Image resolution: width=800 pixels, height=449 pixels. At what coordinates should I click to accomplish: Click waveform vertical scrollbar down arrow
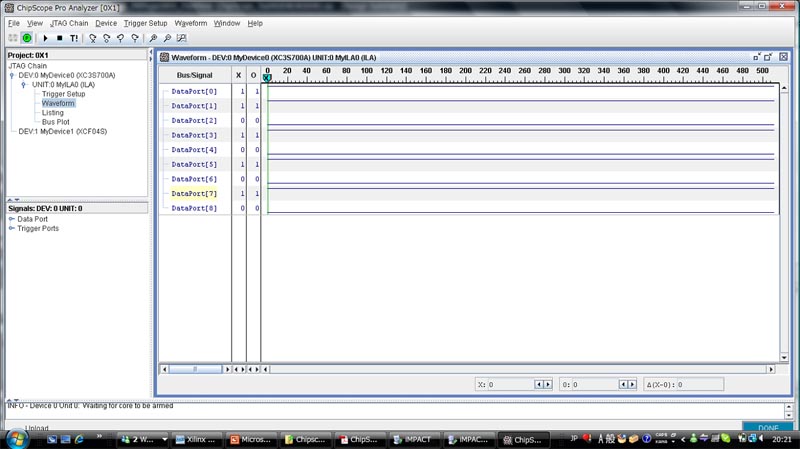pos(784,358)
